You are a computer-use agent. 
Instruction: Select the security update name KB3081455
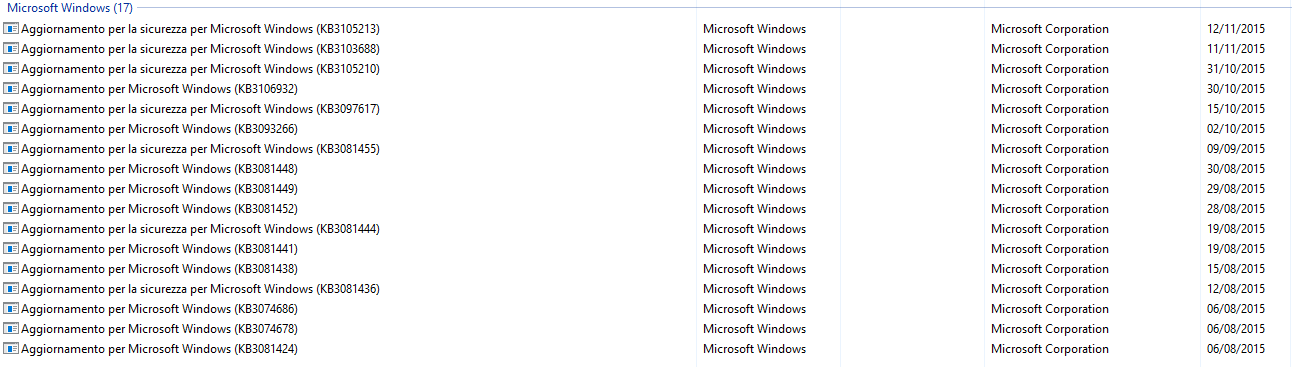point(200,149)
